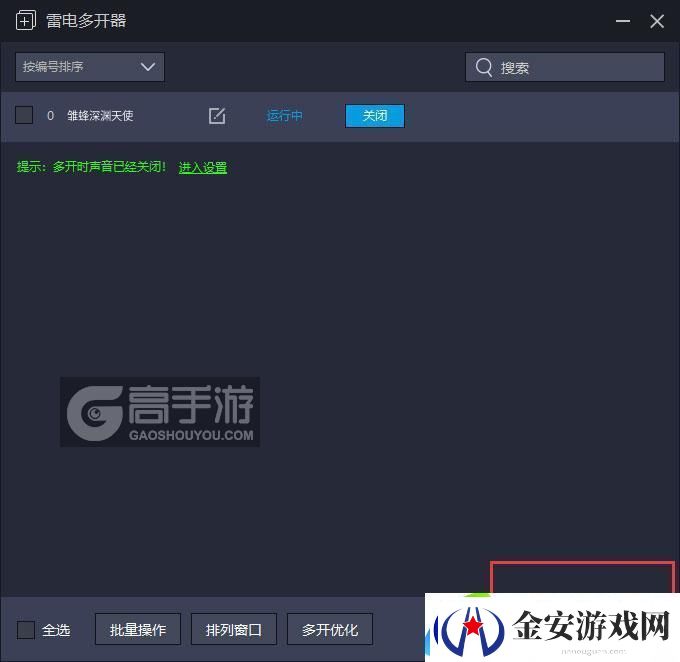
Task: Click the multi-instance plus icon beside the title
Action: coord(26,20)
